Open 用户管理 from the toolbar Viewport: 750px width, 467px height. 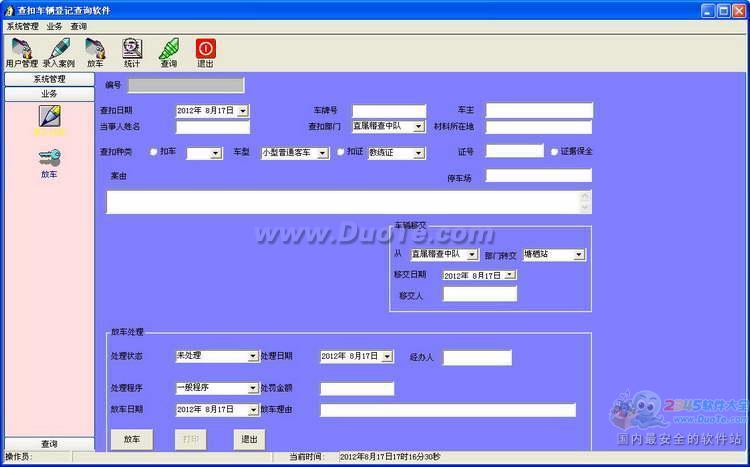point(20,52)
